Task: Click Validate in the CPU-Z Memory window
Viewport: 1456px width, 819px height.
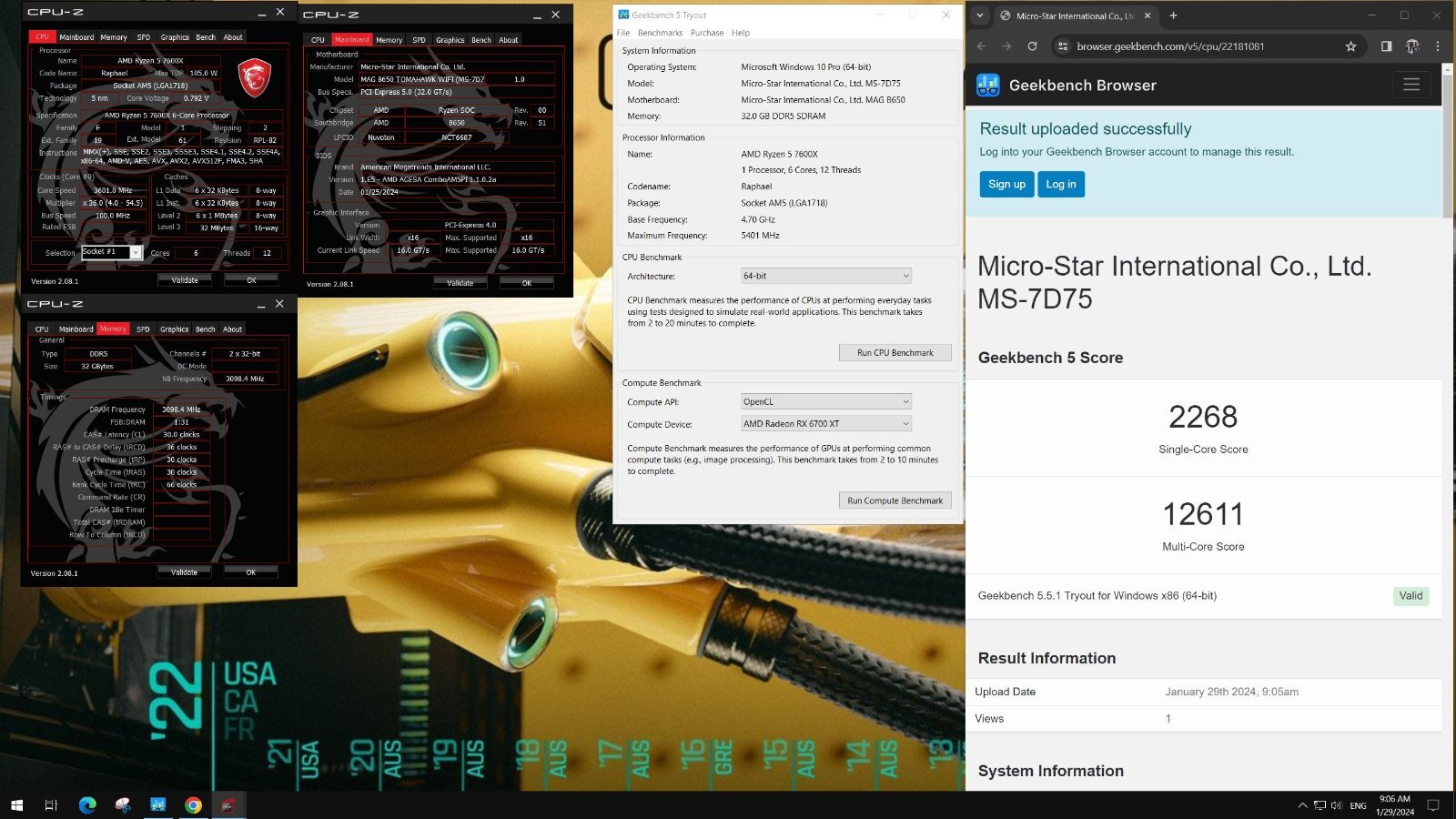Action: [184, 572]
